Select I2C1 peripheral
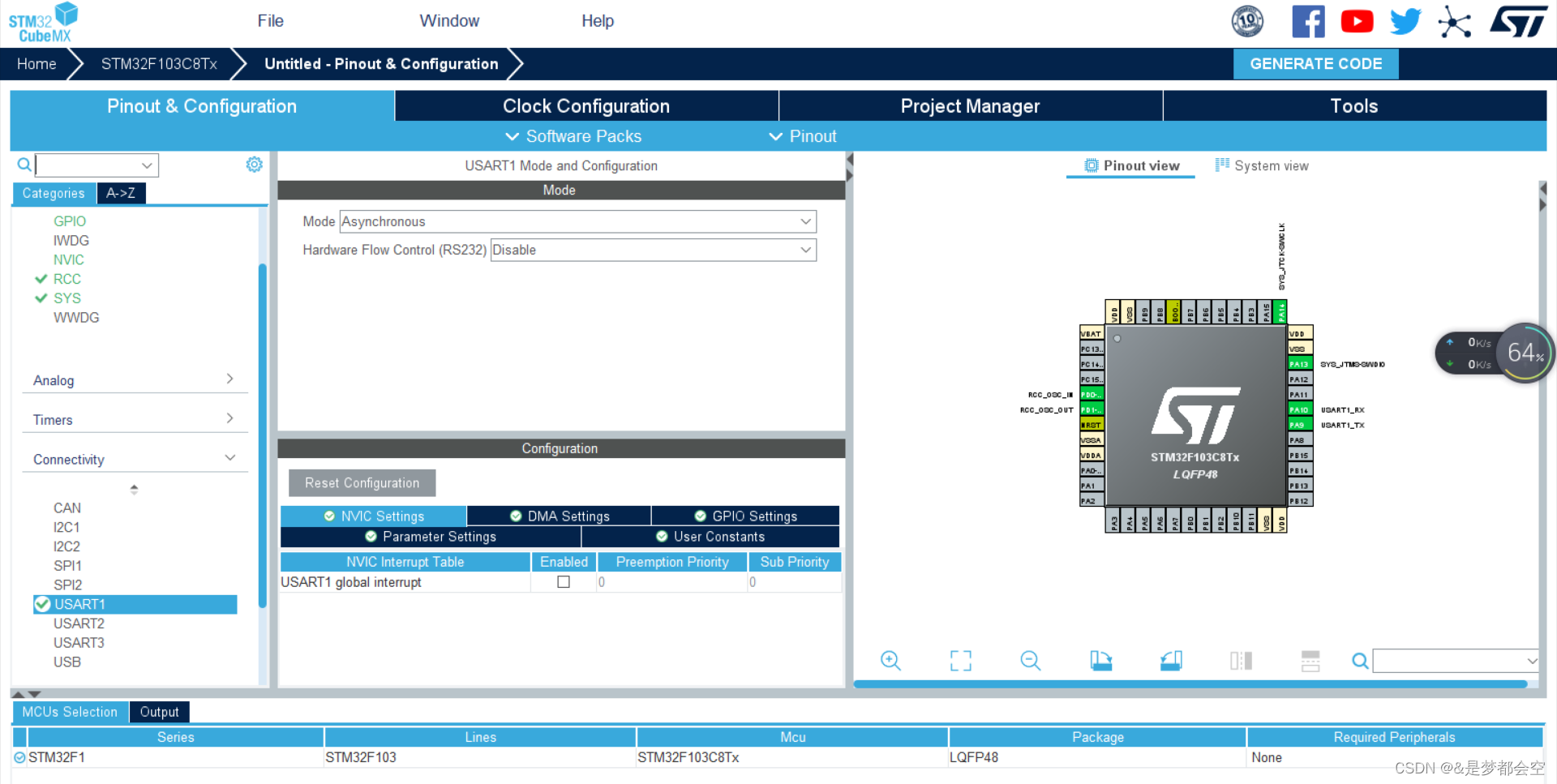1557x784 pixels. [x=66, y=527]
